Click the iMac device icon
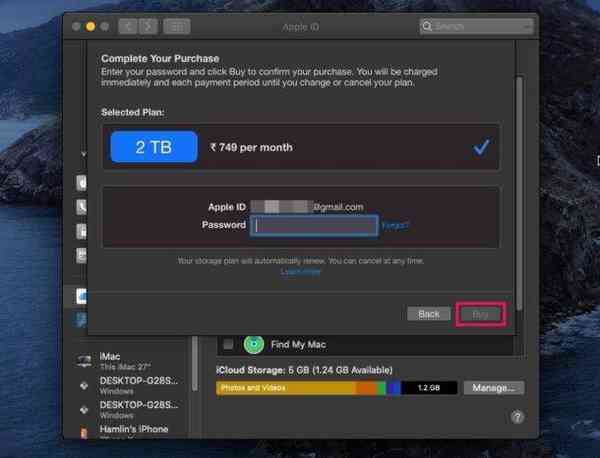This screenshot has height=458, width=600. pyautogui.click(x=84, y=360)
